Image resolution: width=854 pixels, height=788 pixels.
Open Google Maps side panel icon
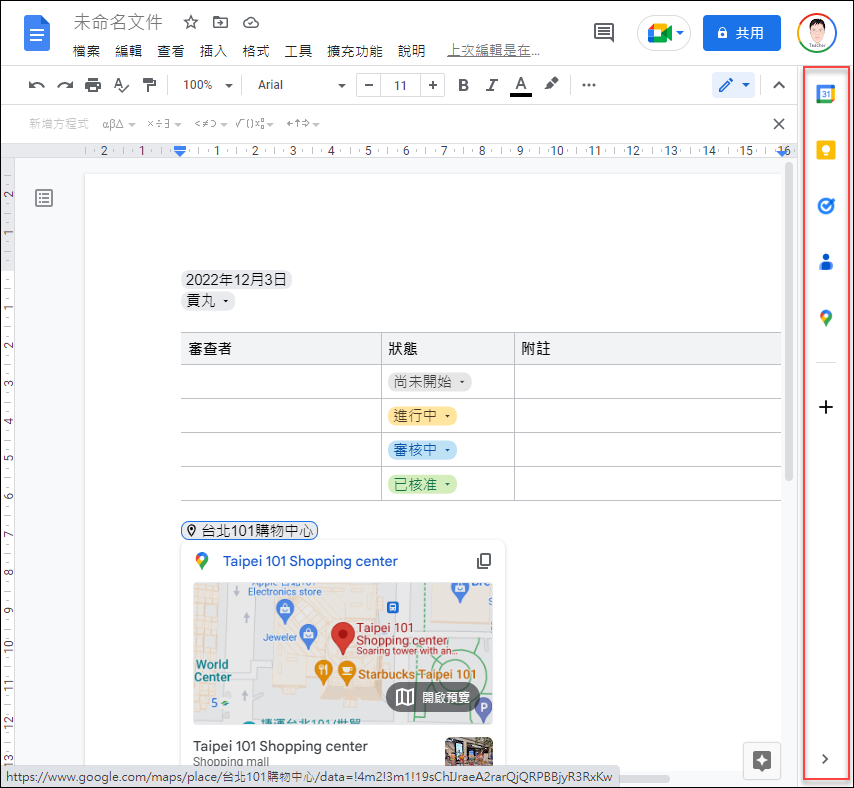(x=825, y=318)
